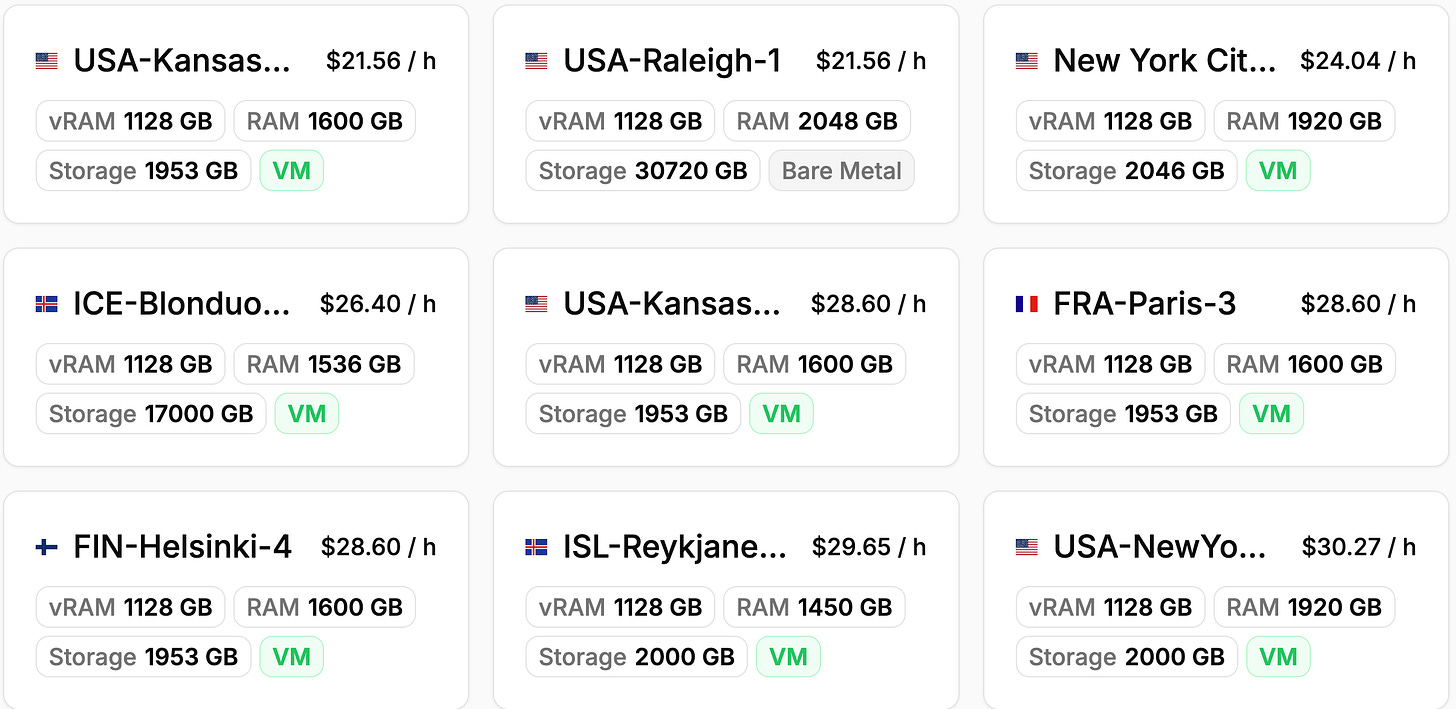1456x709 pixels.
Task: Click the French flag beside FRA-Paris-3
Action: tap(1026, 304)
